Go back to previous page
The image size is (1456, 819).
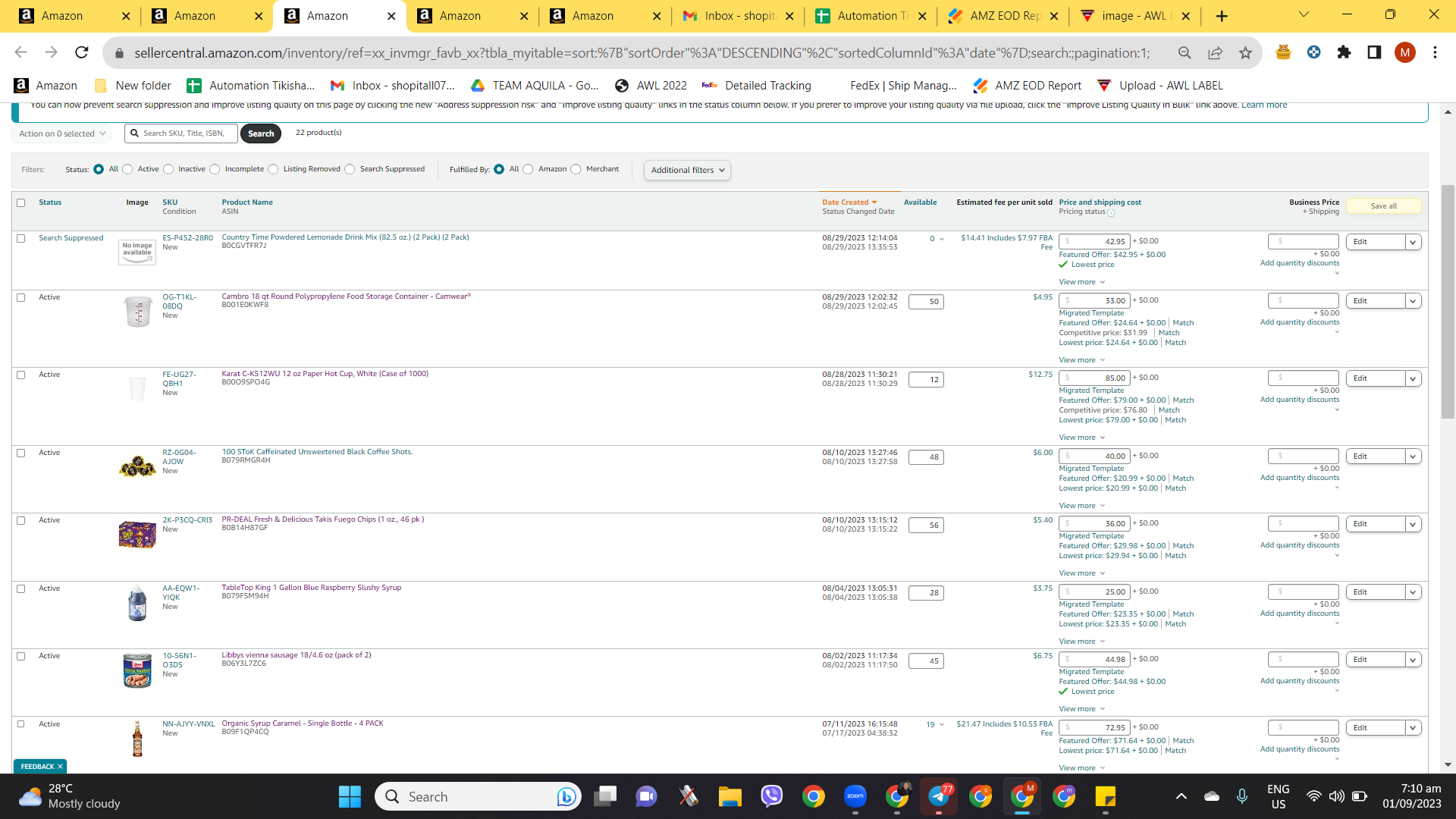pyautogui.click(x=20, y=52)
